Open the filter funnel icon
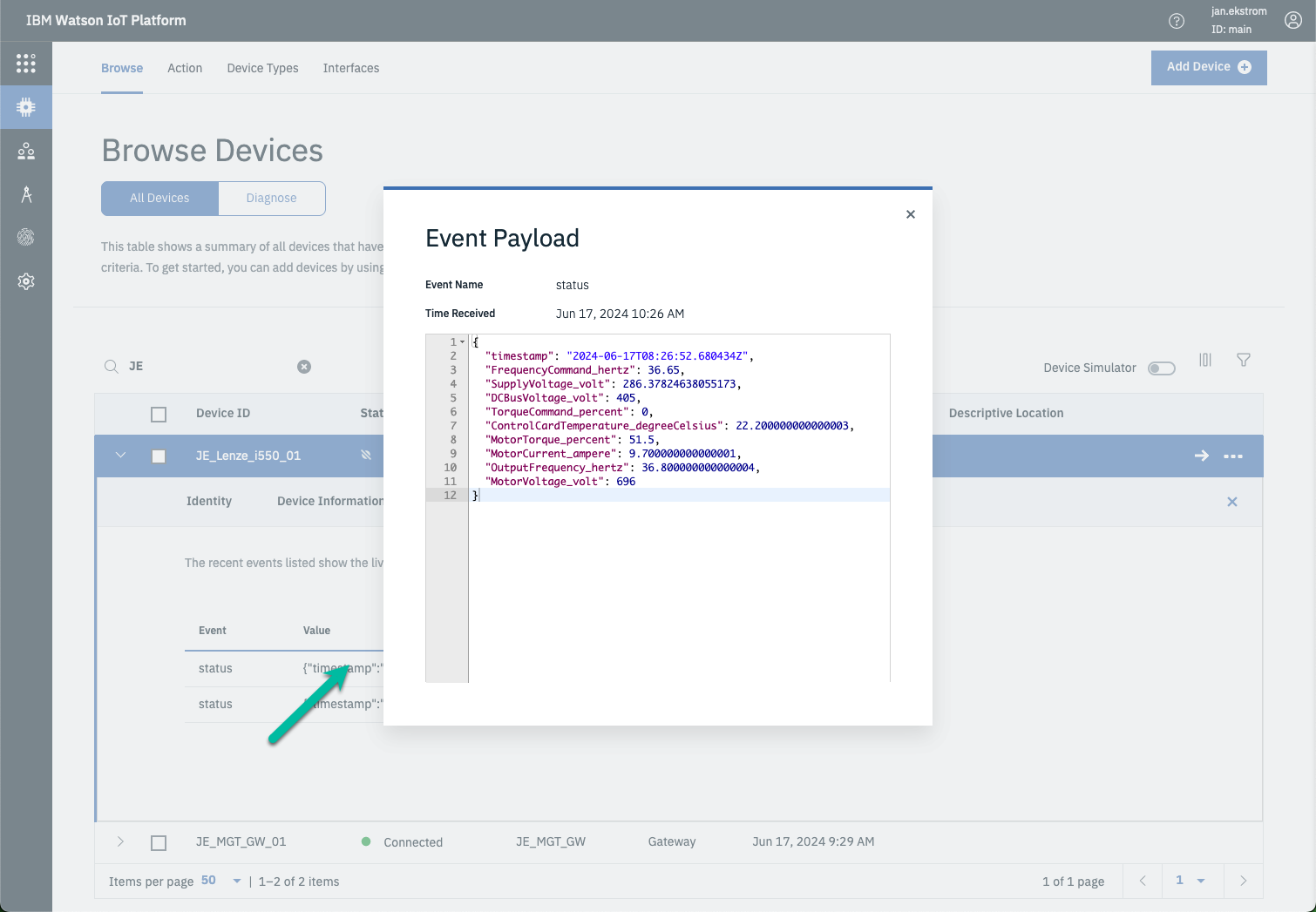The height and width of the screenshot is (912, 1316). point(1244,360)
